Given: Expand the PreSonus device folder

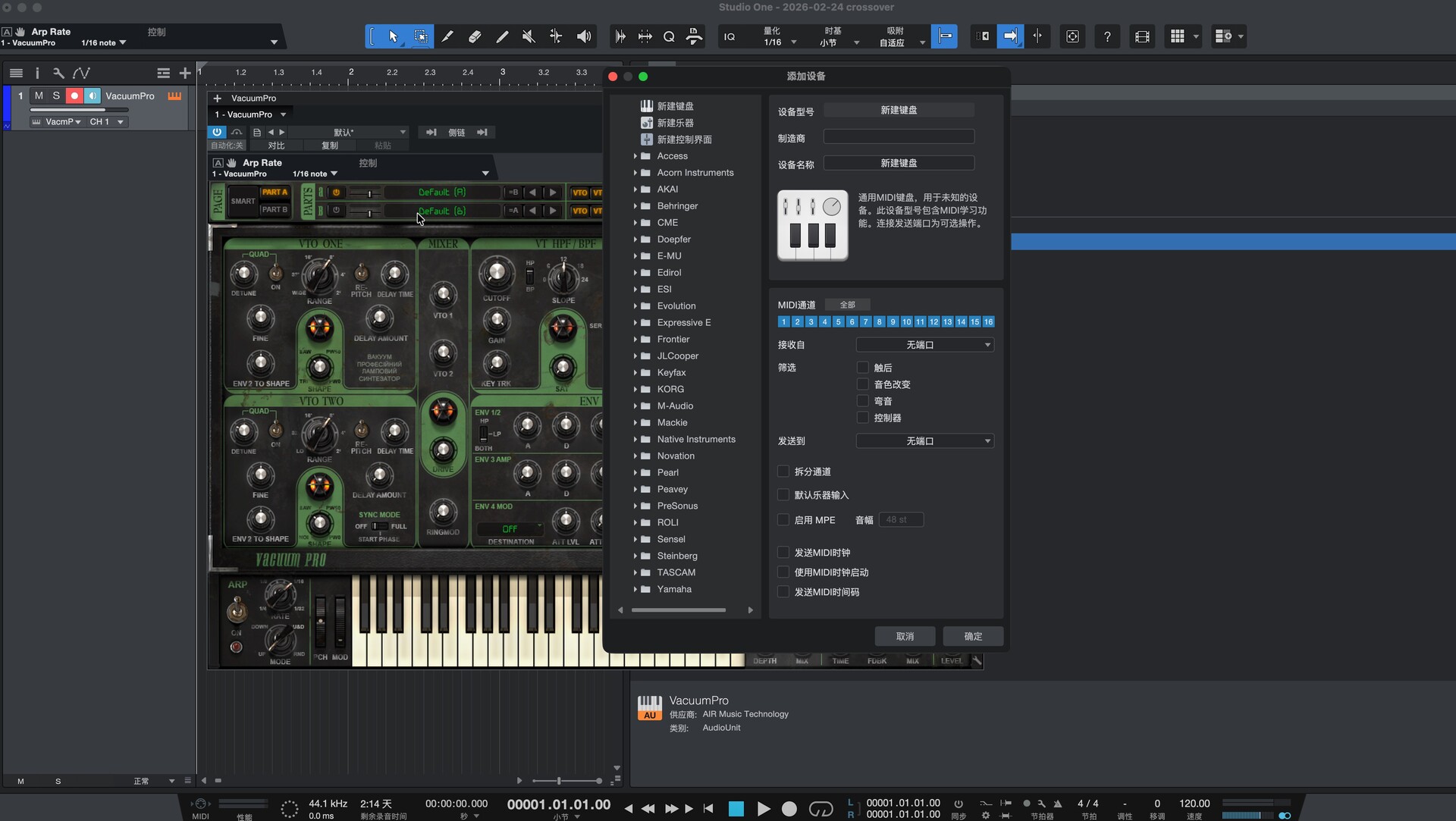Looking at the screenshot, I should click(x=635, y=506).
